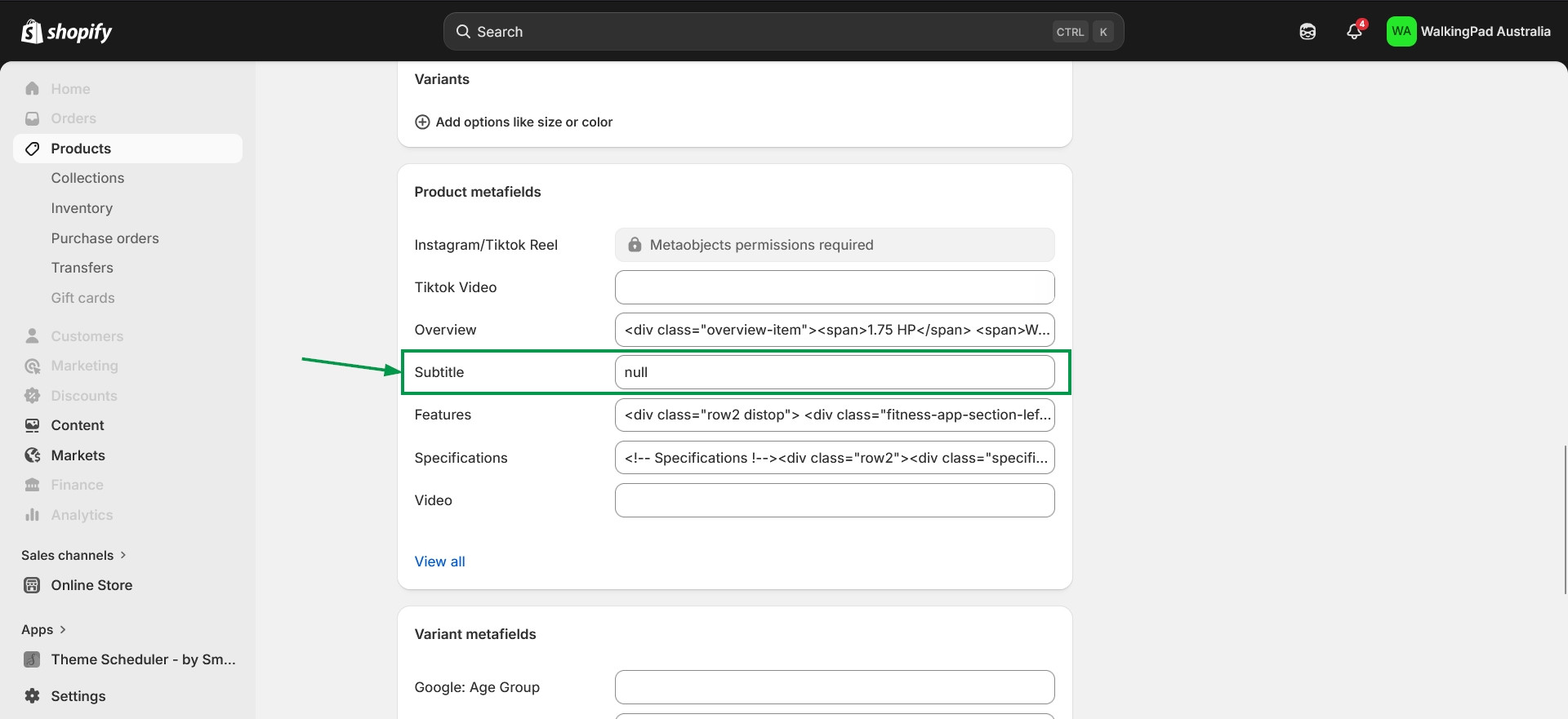Go to Collections in the sidebar
The height and width of the screenshot is (719, 1568).
tap(87, 178)
